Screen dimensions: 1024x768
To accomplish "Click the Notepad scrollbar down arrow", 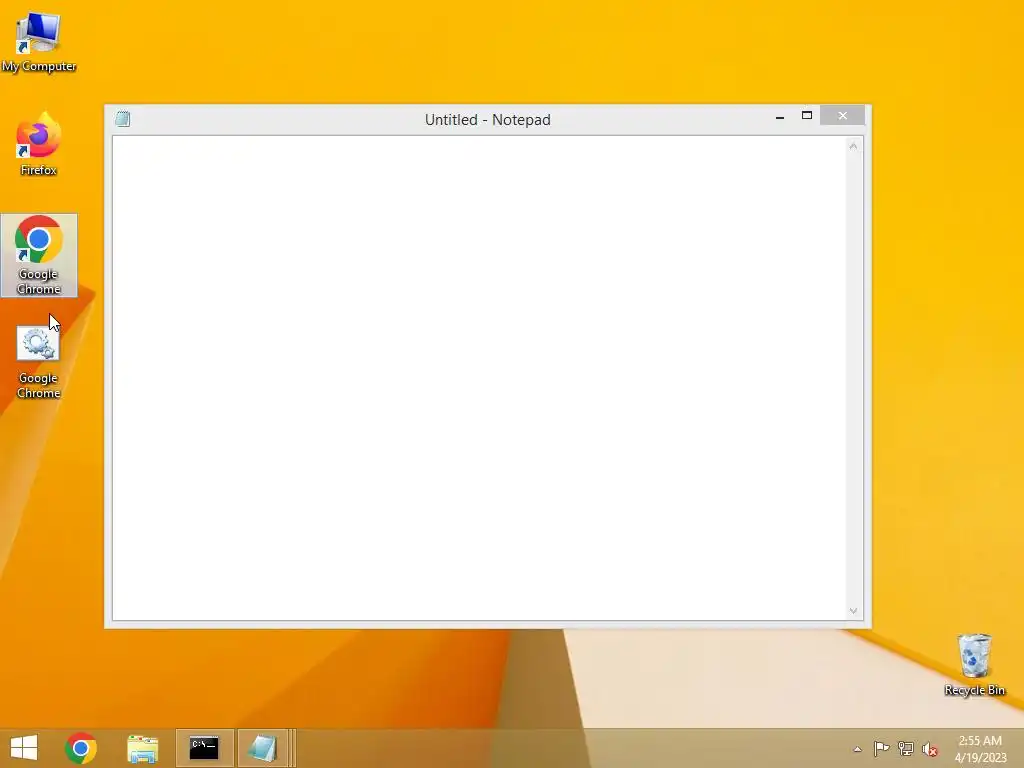I will point(854,611).
